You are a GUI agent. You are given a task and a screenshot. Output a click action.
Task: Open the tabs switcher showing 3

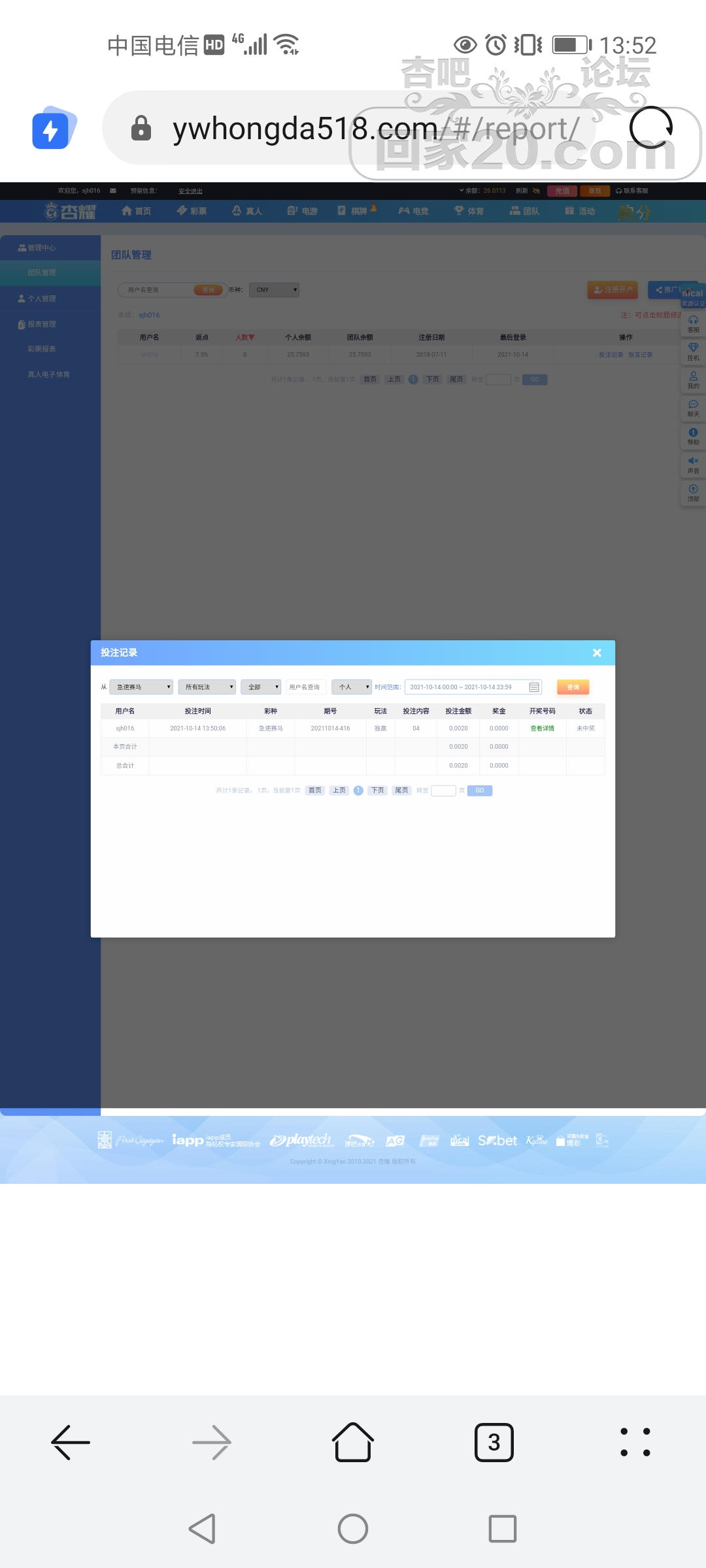coord(494,1442)
